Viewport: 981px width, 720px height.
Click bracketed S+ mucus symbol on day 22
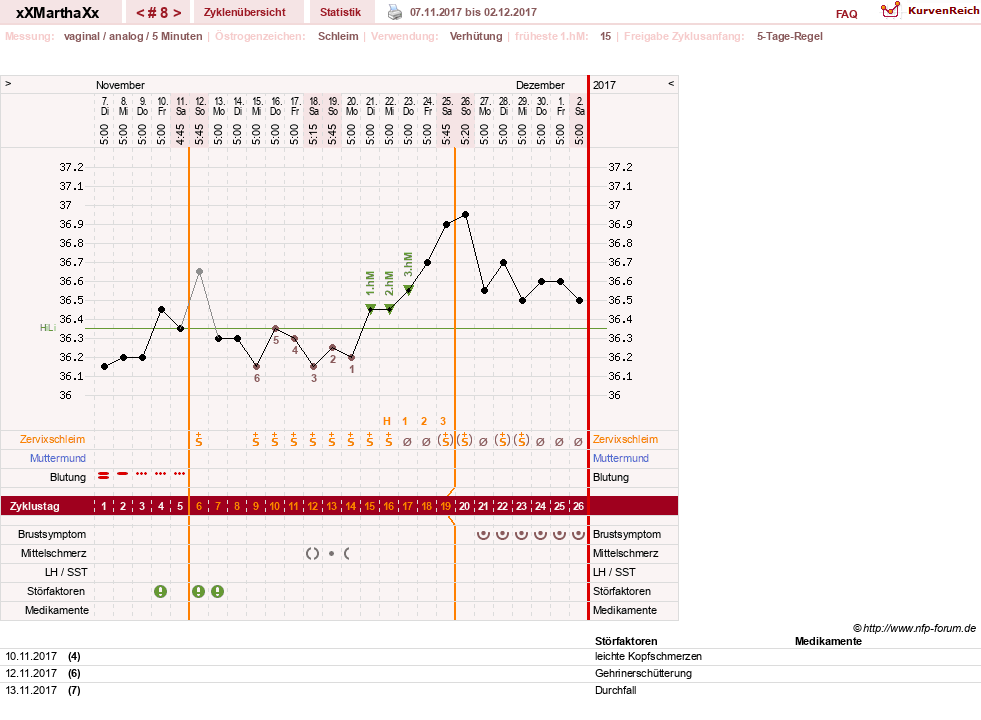(502, 440)
